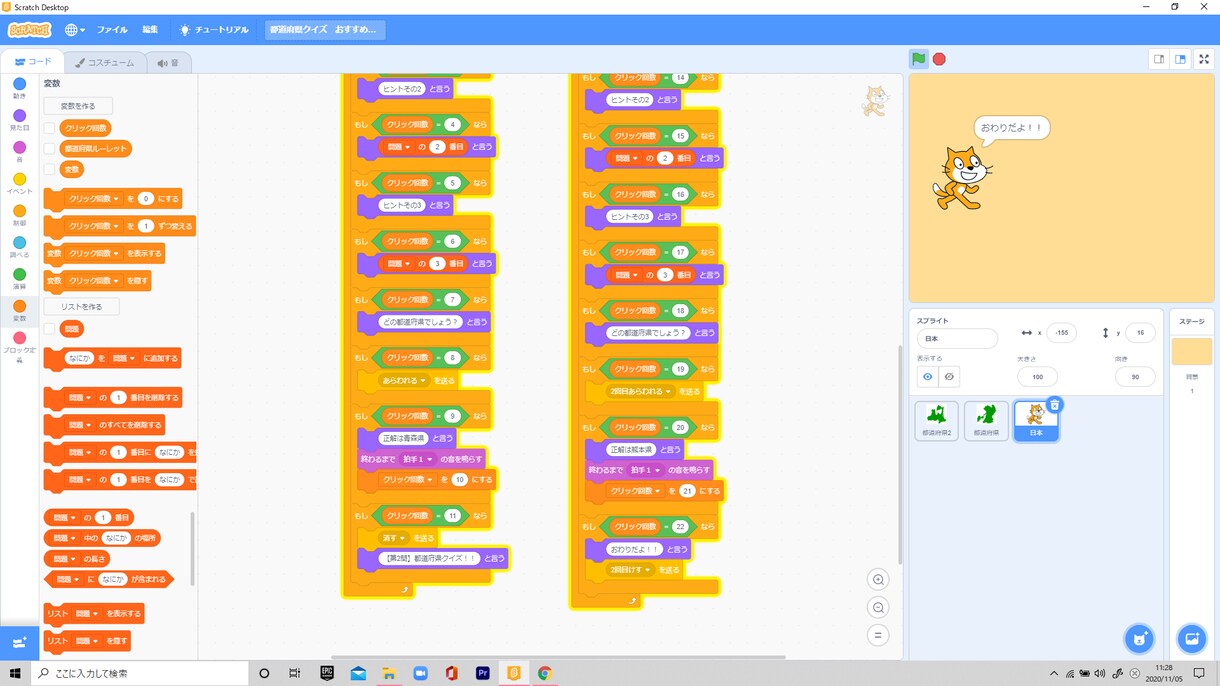Click the add extension button
Viewport: 1220px width, 686px height.
click(x=19, y=642)
